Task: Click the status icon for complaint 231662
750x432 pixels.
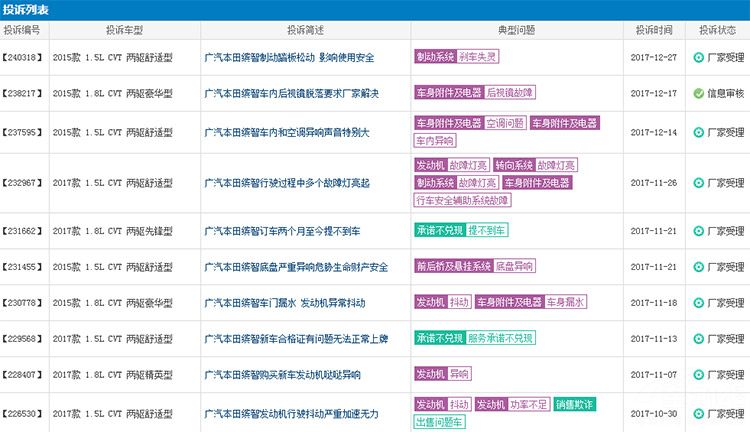Action: [698, 230]
